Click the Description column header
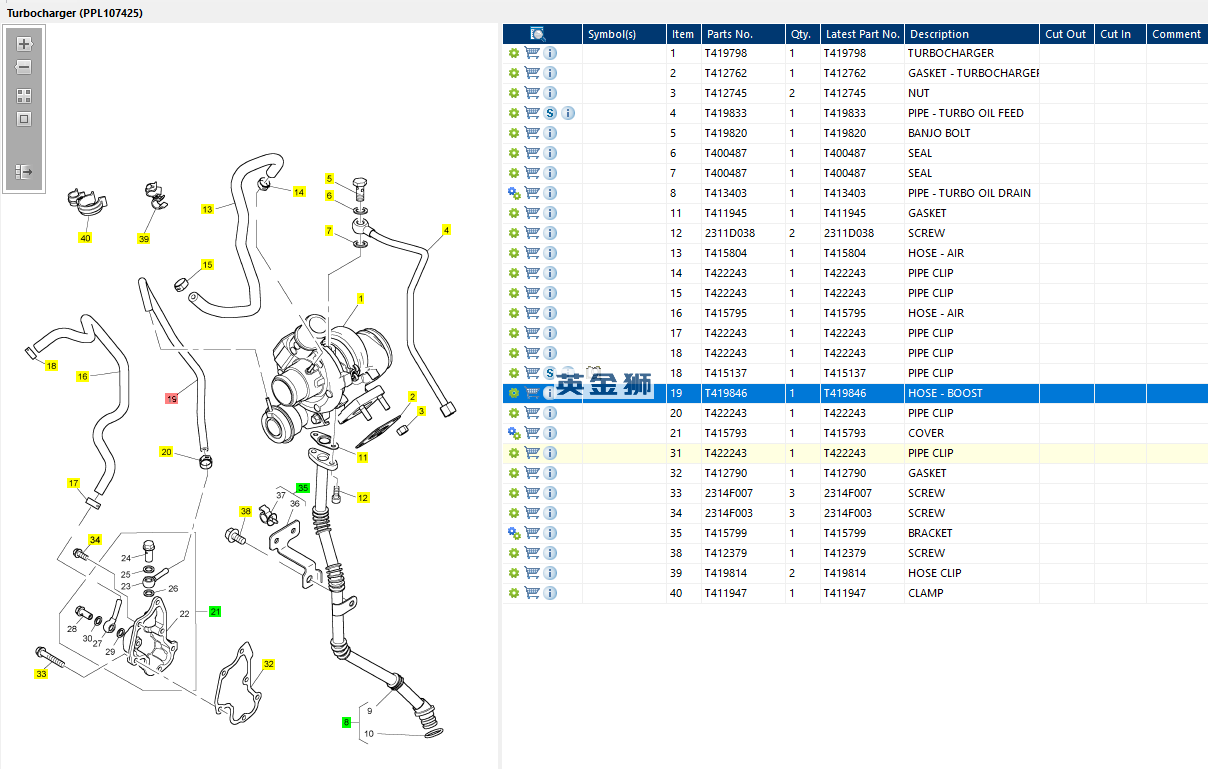 coord(938,34)
